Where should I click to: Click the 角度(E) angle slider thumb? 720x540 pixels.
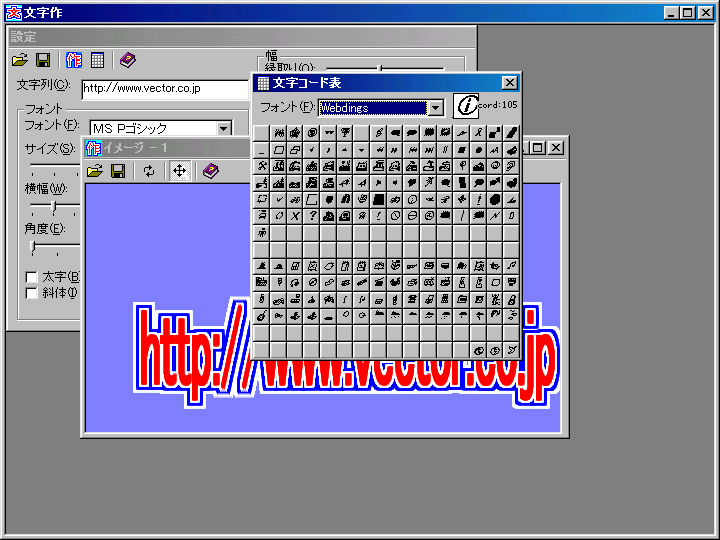[33, 247]
